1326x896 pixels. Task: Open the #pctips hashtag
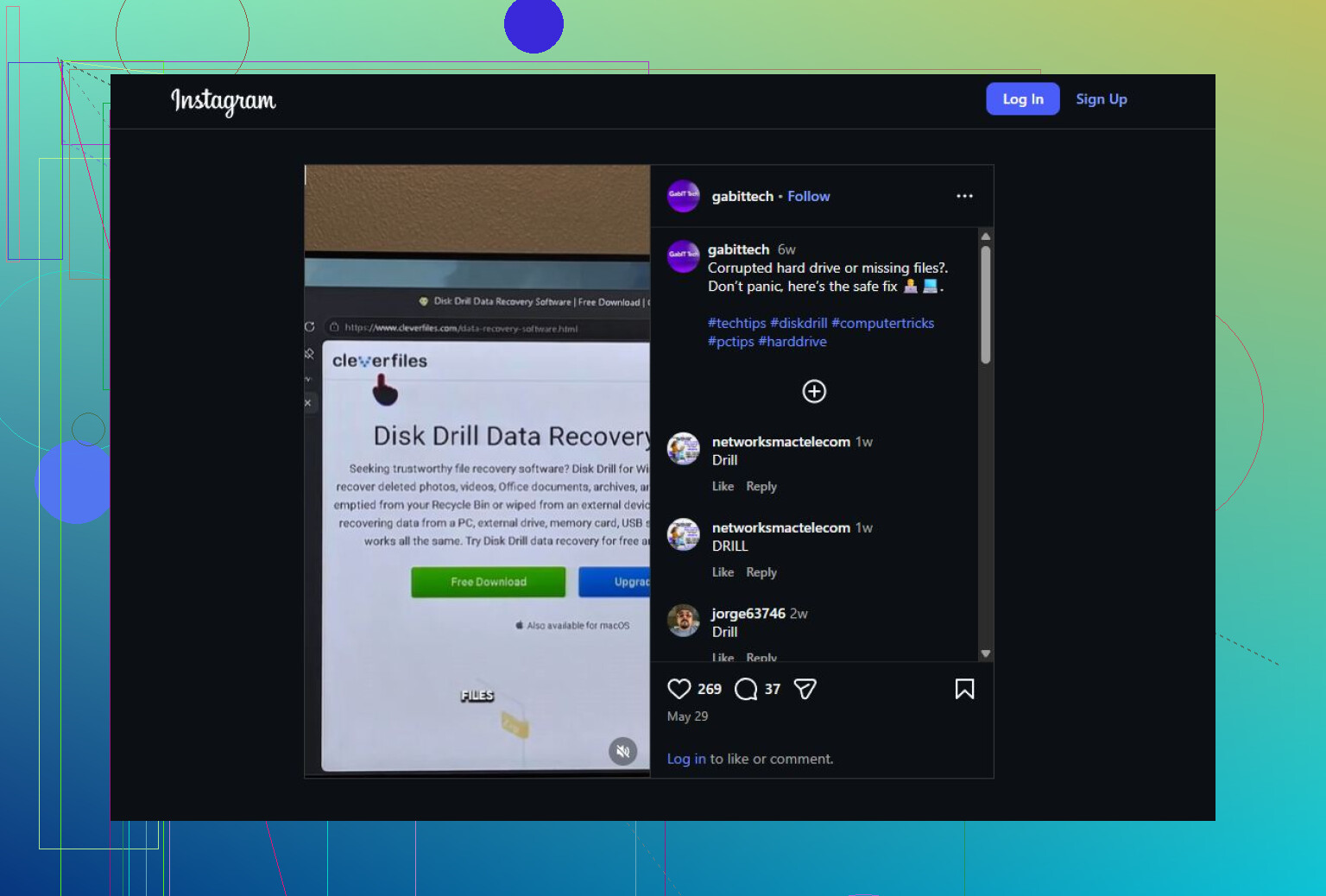click(730, 342)
